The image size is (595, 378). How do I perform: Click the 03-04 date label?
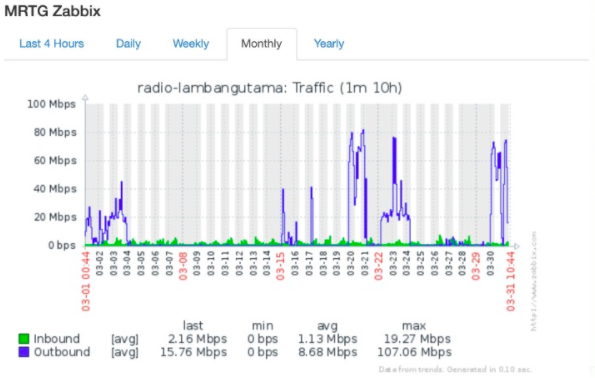127,263
